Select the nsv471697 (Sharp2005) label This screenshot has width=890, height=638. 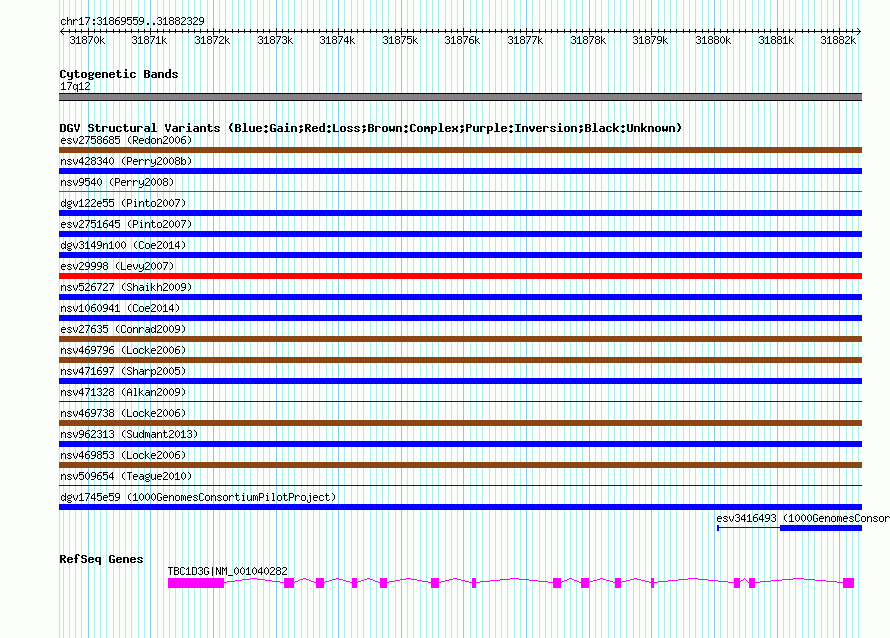(x=123, y=371)
